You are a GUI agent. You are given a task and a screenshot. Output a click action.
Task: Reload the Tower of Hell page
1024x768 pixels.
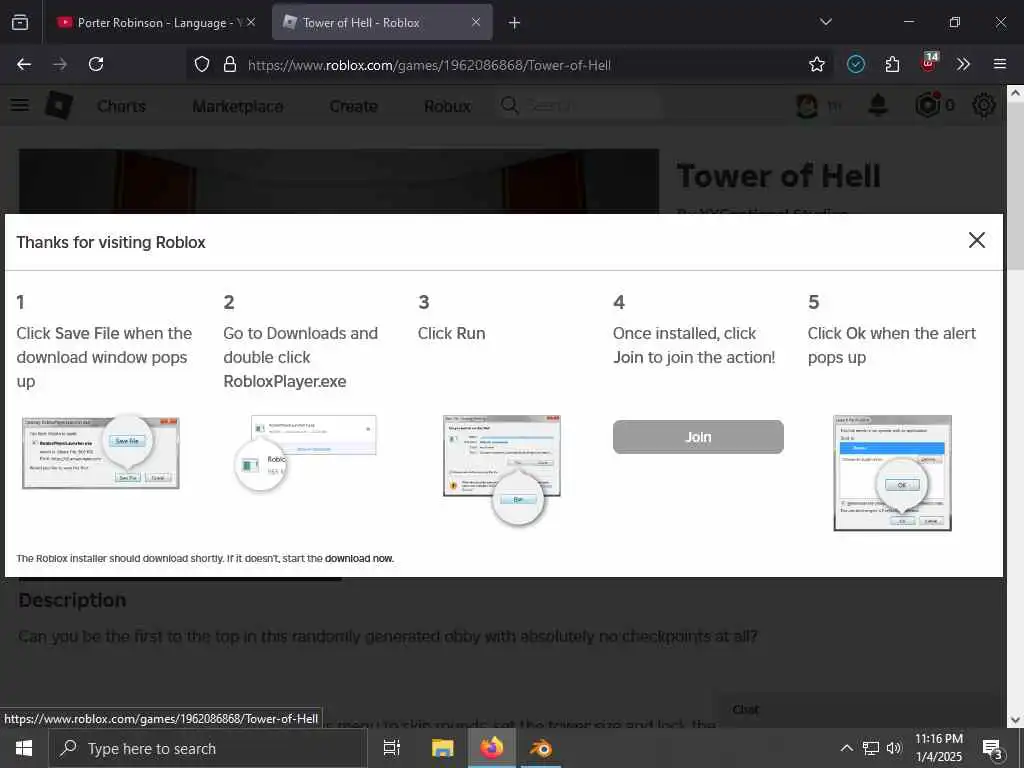[x=96, y=64]
